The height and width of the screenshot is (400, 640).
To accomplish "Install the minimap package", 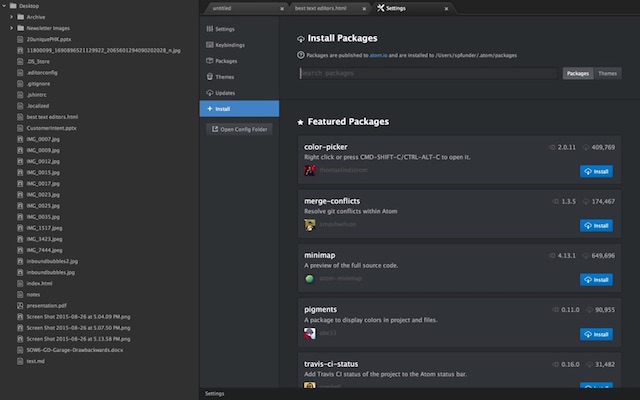I will [x=596, y=280].
